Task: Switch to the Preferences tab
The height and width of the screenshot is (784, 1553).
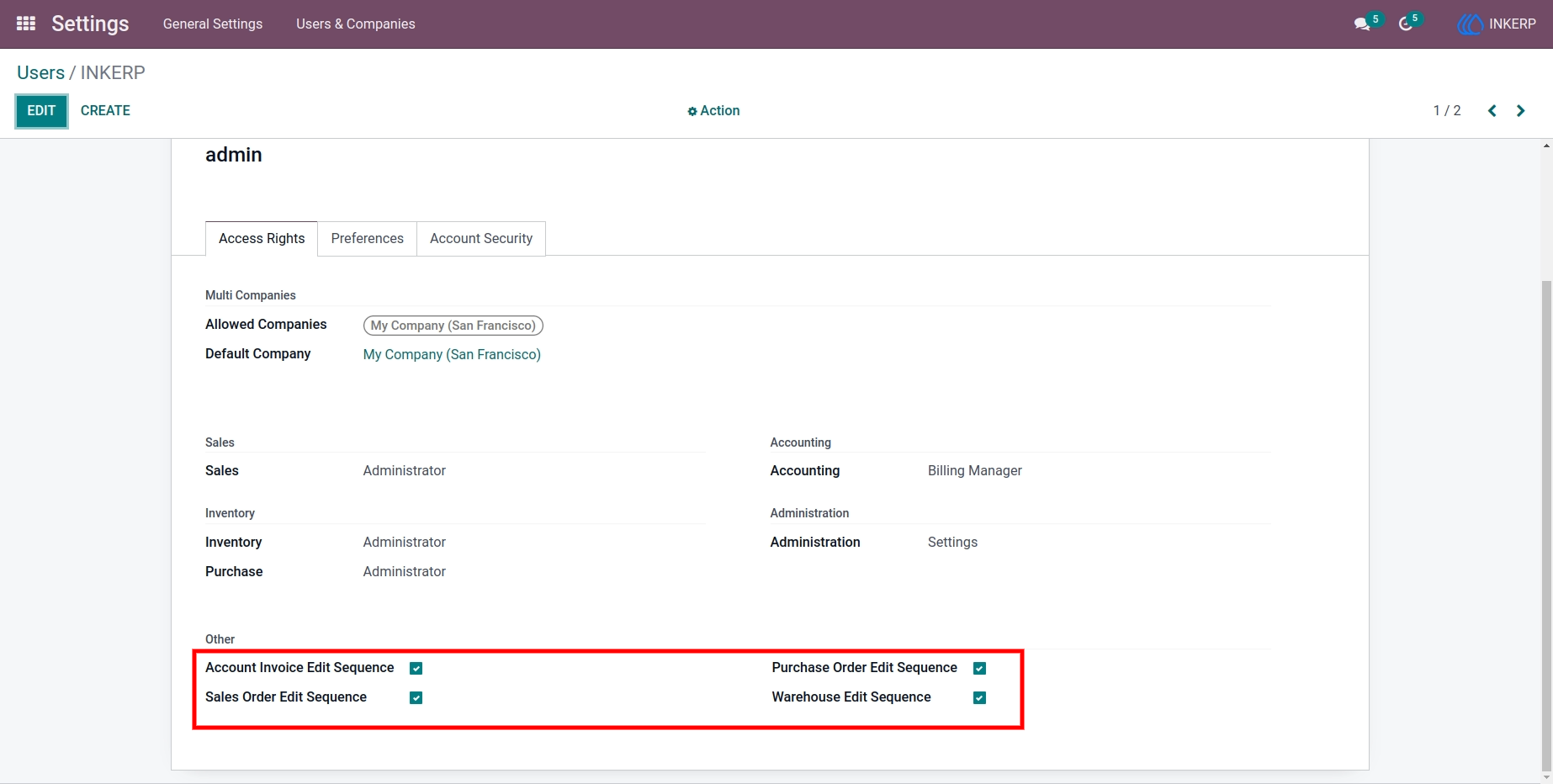Action: coord(368,239)
